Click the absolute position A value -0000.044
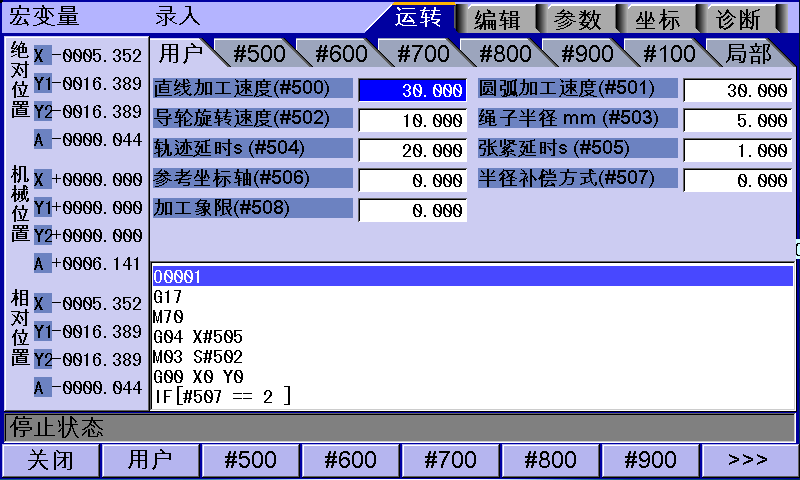The width and height of the screenshot is (800, 480). [x=97, y=139]
